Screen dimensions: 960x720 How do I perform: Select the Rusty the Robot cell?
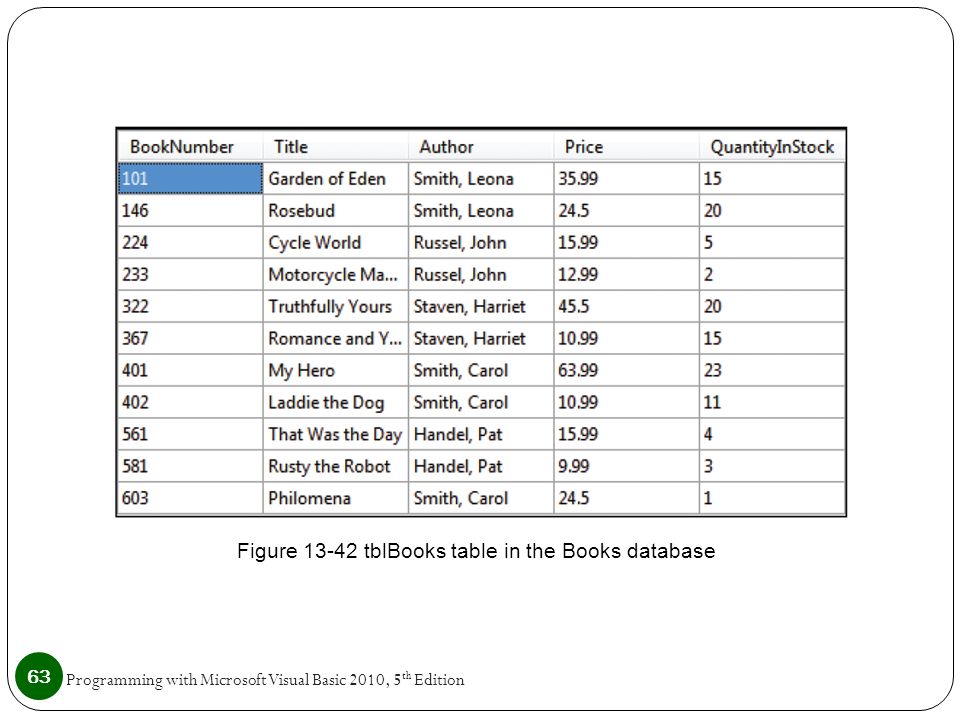tap(336, 466)
